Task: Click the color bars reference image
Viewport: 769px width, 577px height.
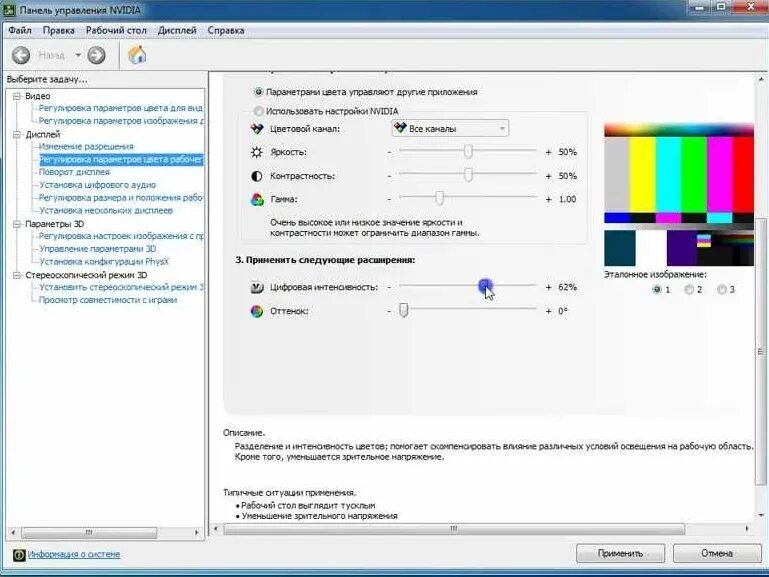Action: click(x=679, y=195)
